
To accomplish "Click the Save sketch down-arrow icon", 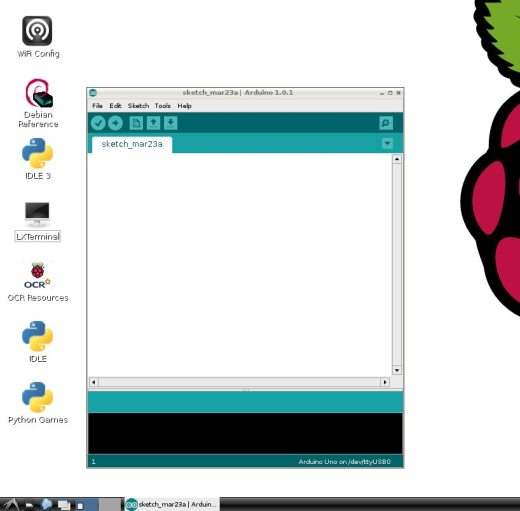I will click(x=171, y=123).
